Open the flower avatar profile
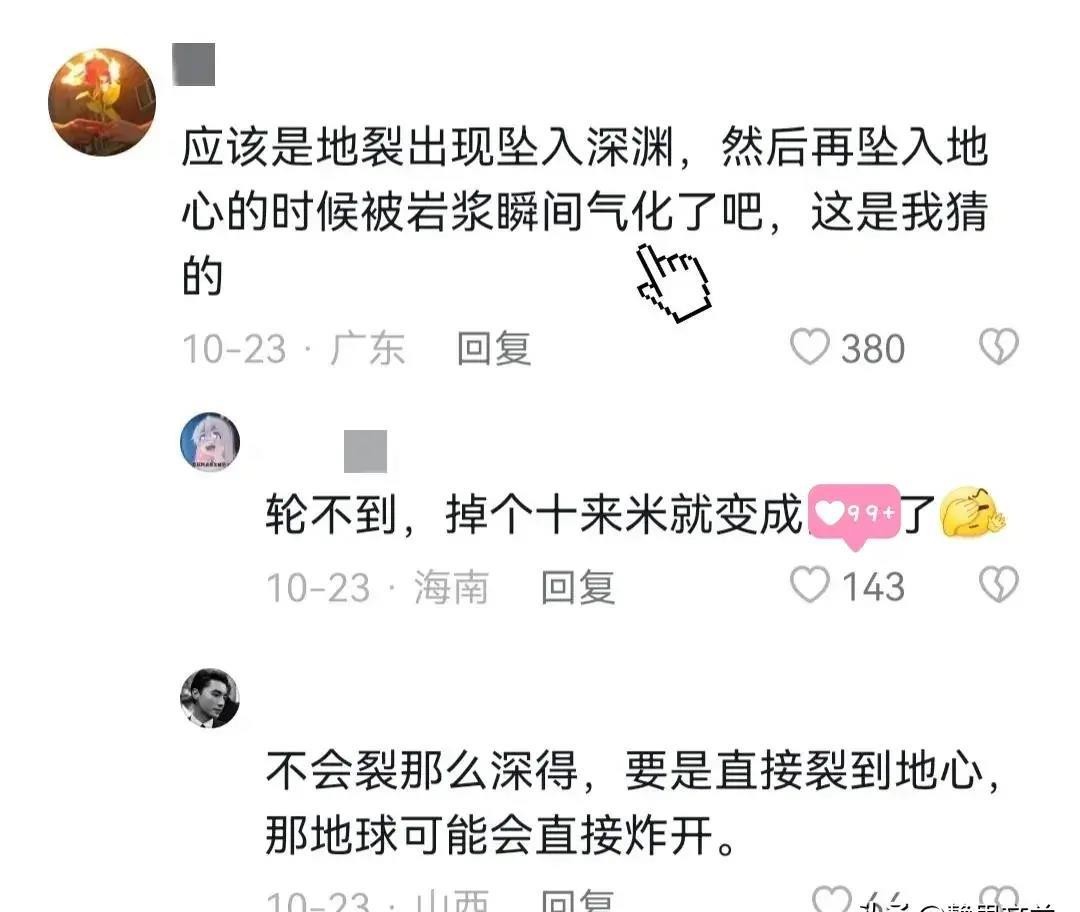Screen dimensions: 1080x912 102,102
